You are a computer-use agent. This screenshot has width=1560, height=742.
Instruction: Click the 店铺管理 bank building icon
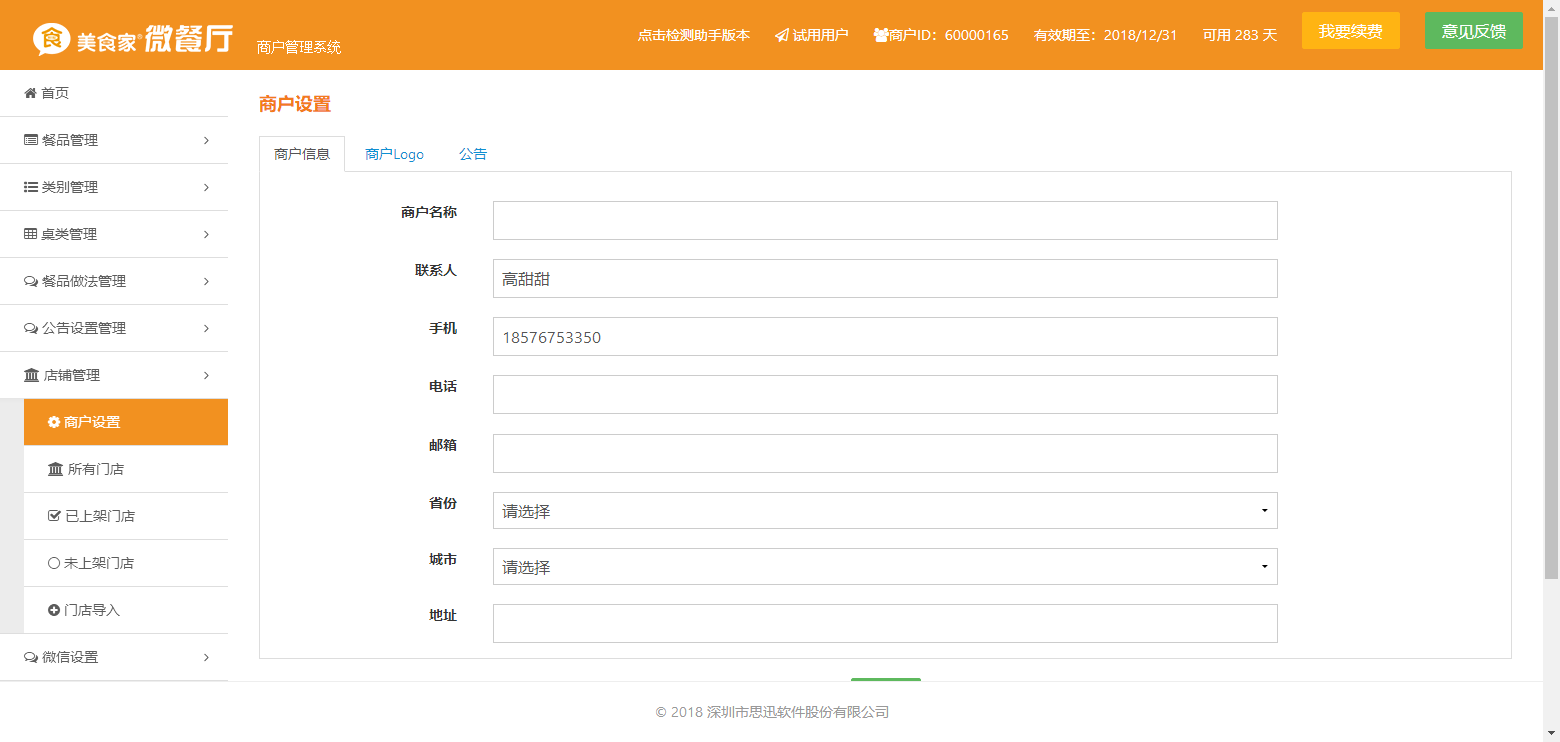(x=31, y=375)
